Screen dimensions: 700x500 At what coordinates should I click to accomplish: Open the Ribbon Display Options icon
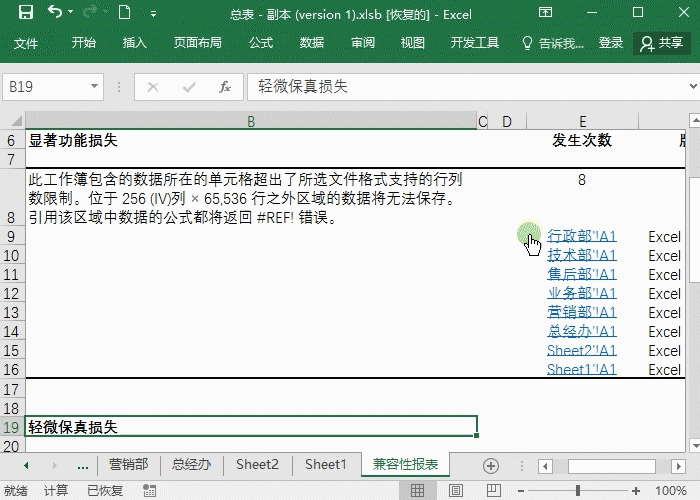545,12
